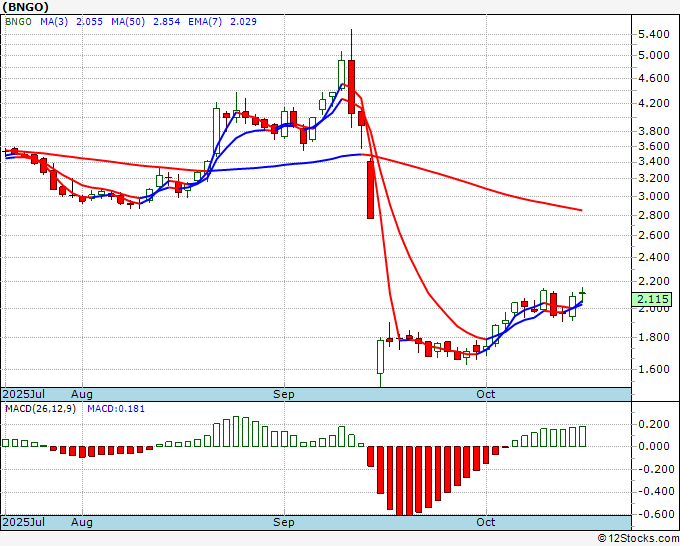Click the last green MACD histogram bar
Screen dimensions: 680x546
tap(582, 436)
